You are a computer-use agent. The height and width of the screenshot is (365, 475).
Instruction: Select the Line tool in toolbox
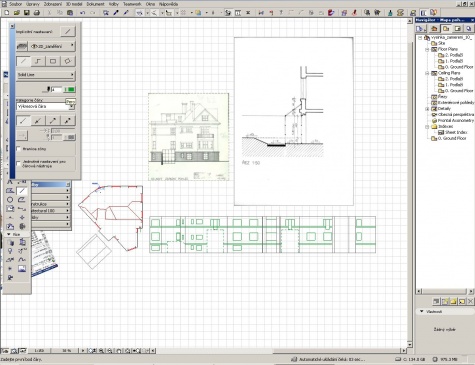(22, 191)
